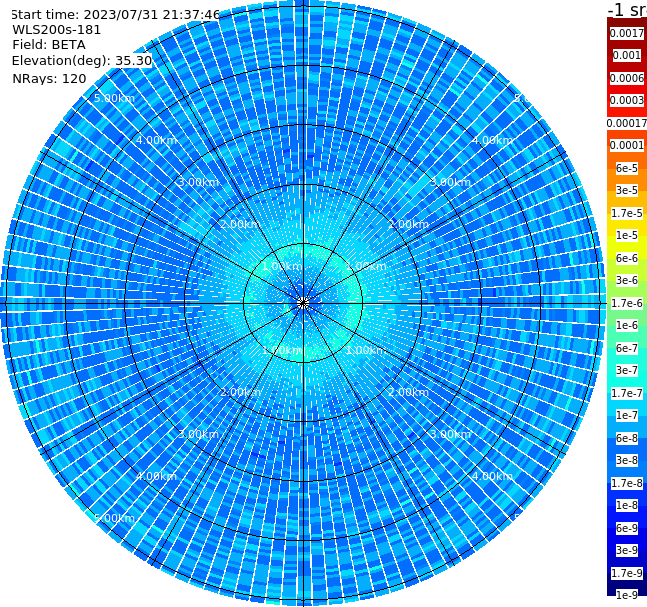
Task: Click the 0.00017 colorbar label
Action: [627, 123]
